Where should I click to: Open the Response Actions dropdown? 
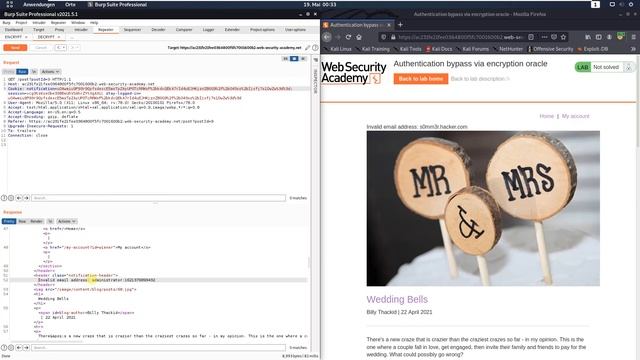click(67, 221)
